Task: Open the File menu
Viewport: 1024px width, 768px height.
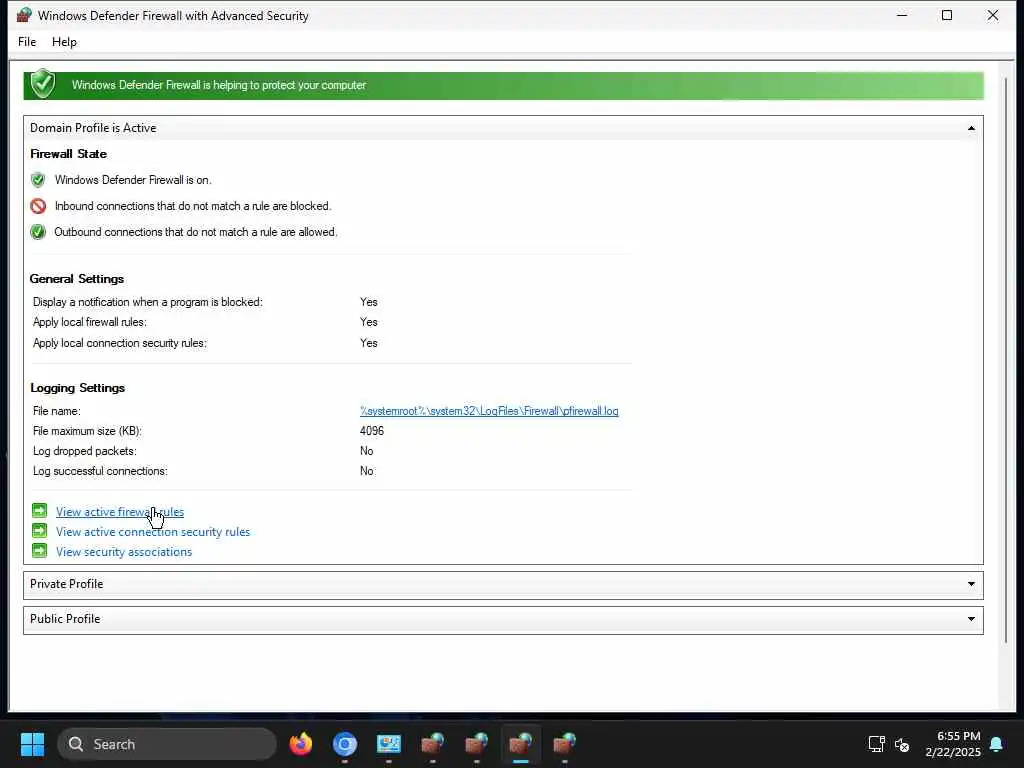Action: [27, 42]
